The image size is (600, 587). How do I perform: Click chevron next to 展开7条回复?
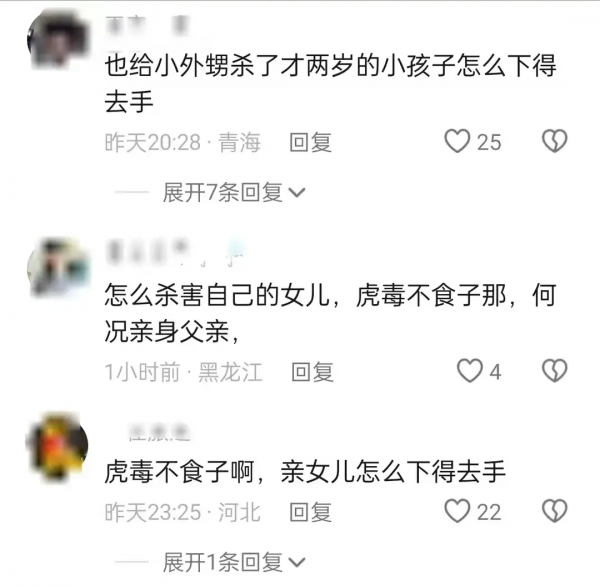tap(297, 192)
